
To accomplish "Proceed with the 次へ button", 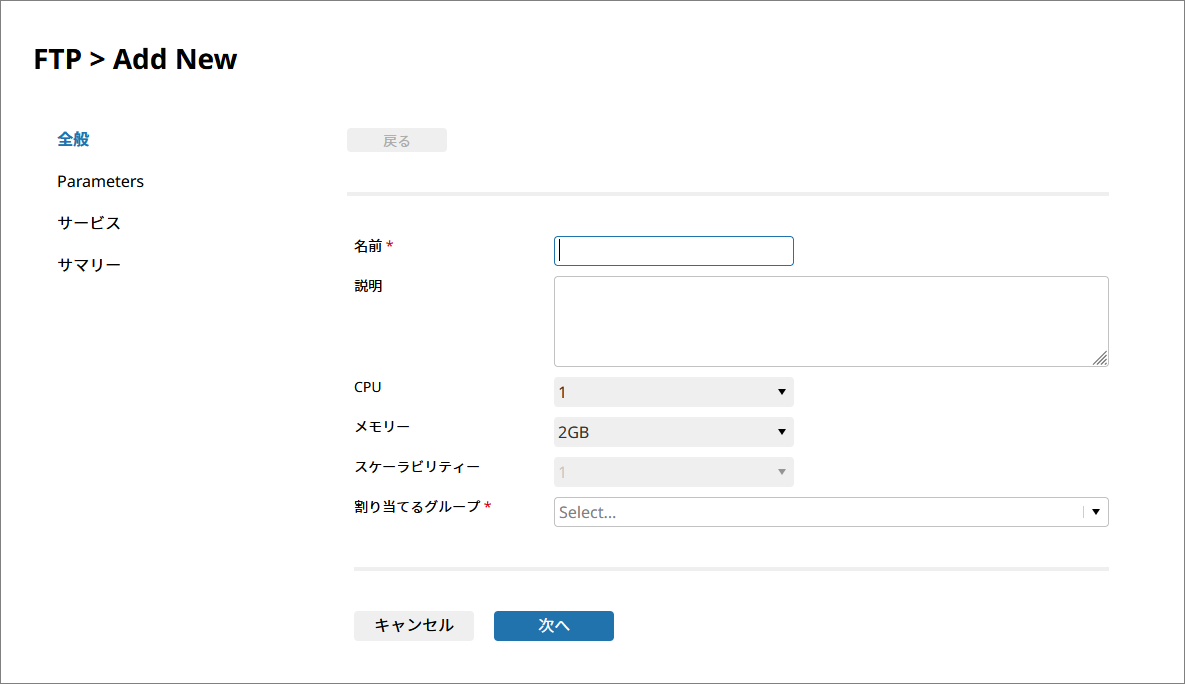I will pos(553,625).
